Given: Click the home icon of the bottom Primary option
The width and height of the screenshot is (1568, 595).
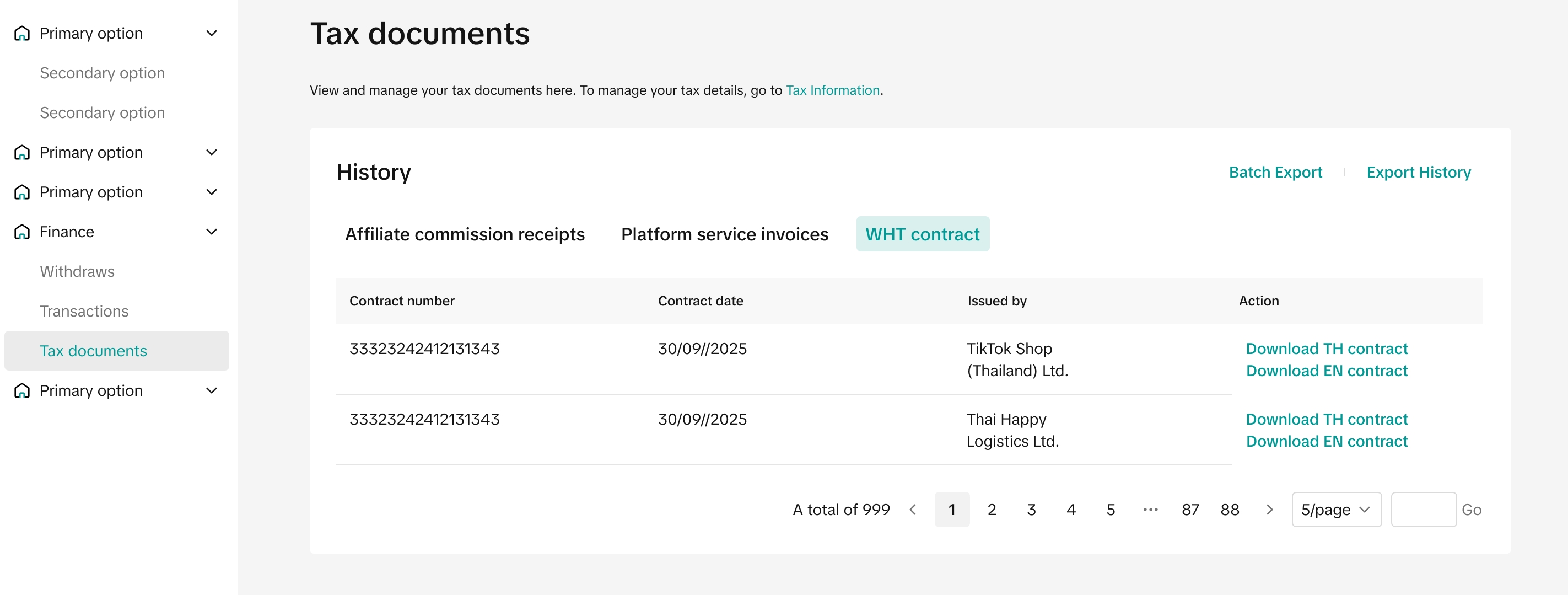Looking at the screenshot, I should pyautogui.click(x=22, y=391).
